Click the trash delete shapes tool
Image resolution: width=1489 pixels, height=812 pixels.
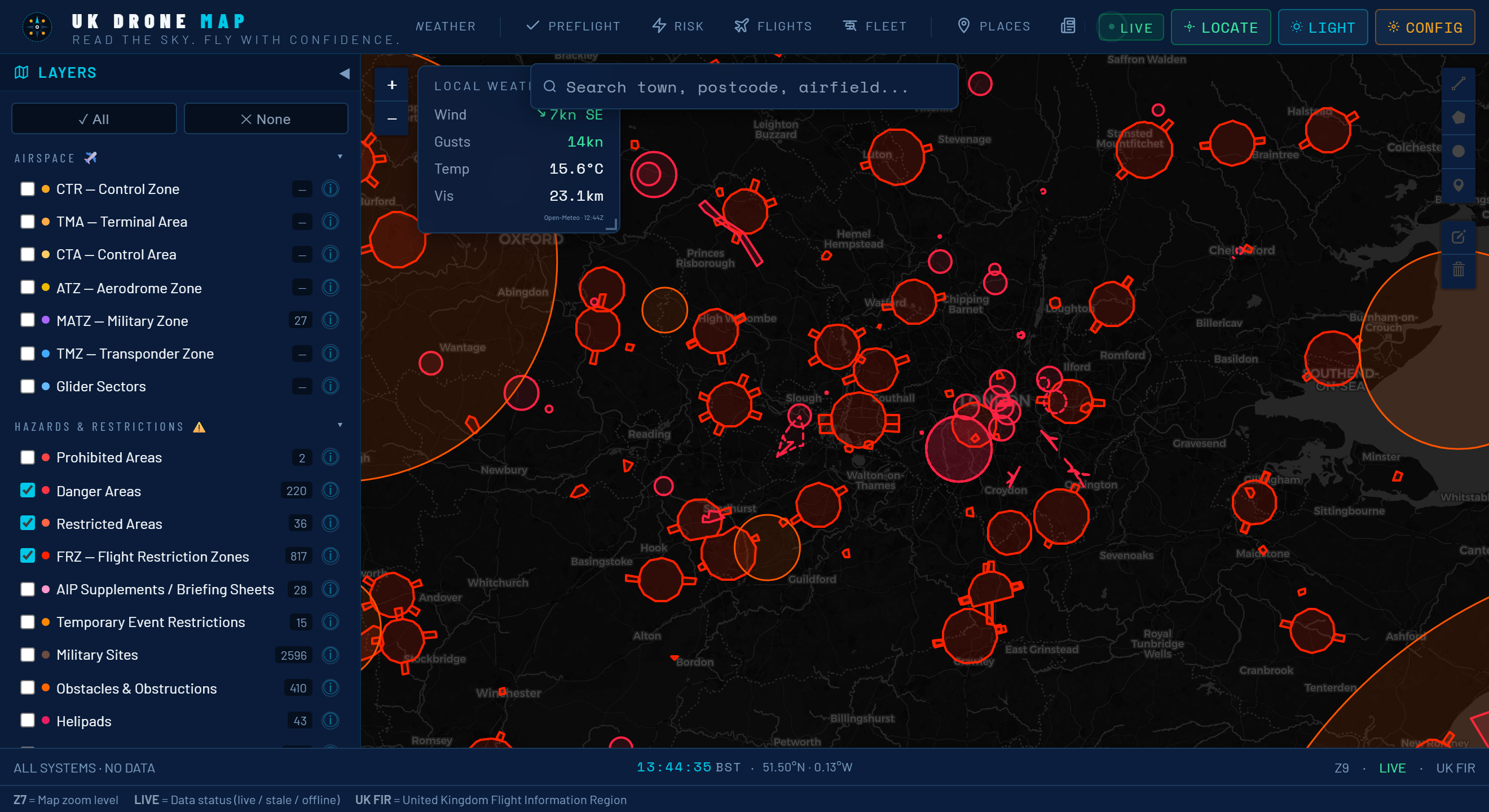pos(1459,270)
